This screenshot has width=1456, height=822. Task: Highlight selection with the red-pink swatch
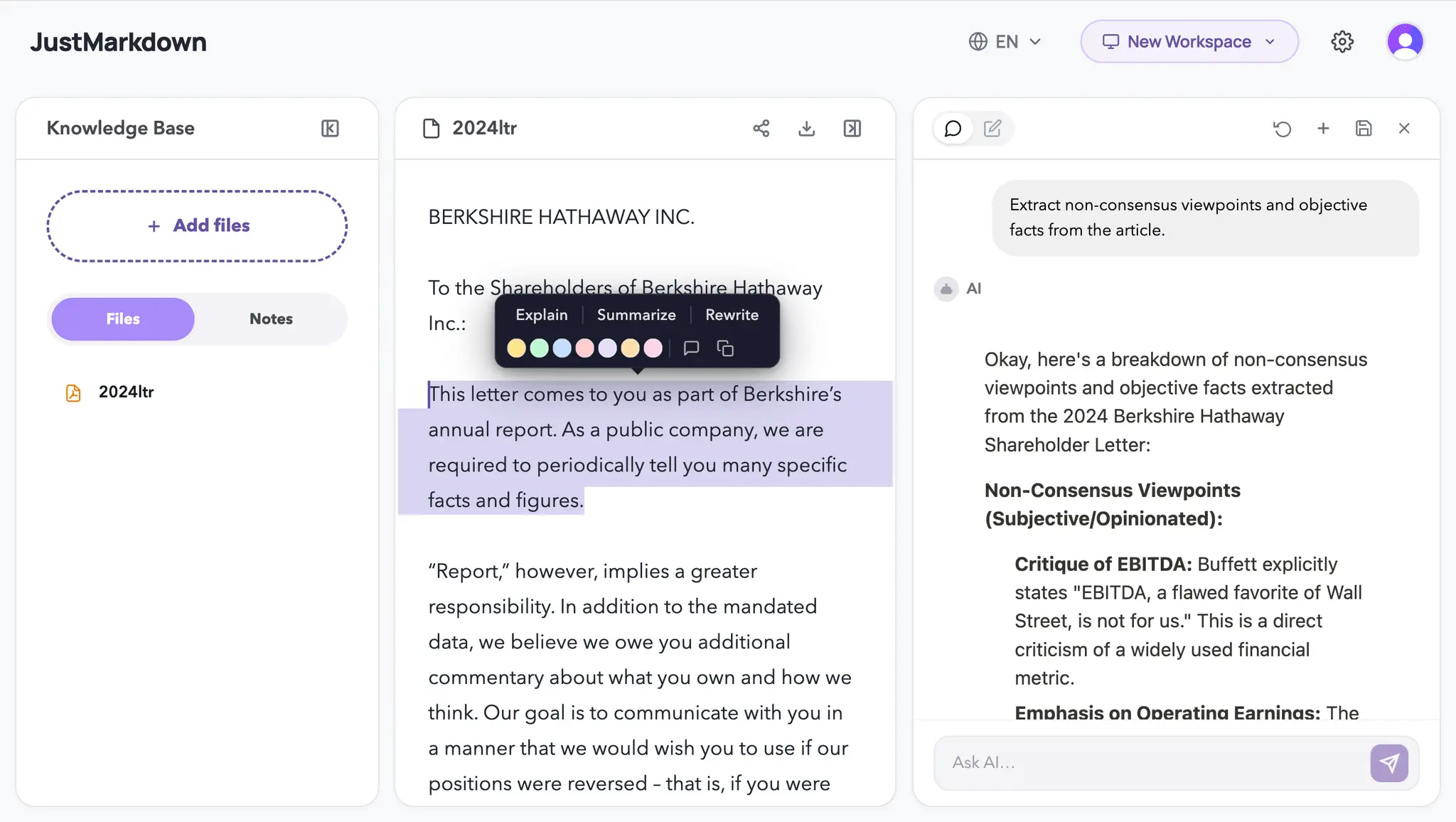click(x=584, y=348)
